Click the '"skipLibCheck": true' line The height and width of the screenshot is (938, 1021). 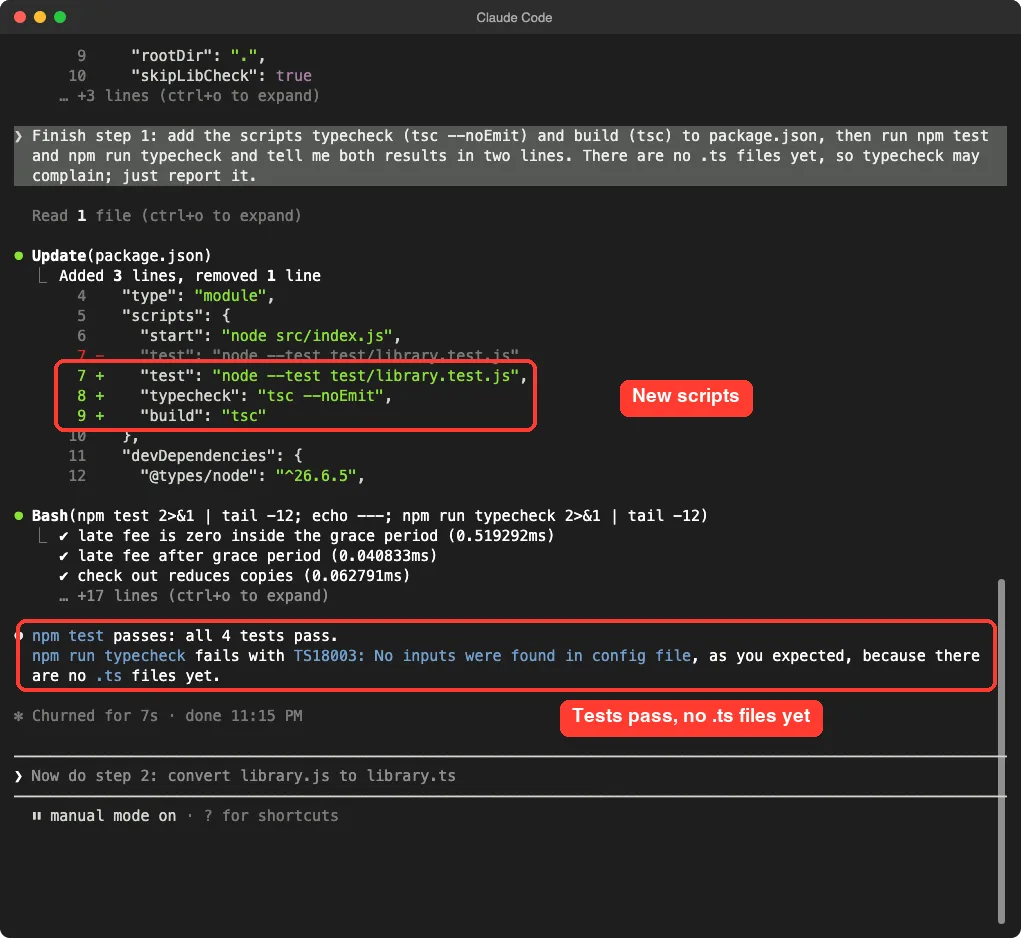coord(221,76)
